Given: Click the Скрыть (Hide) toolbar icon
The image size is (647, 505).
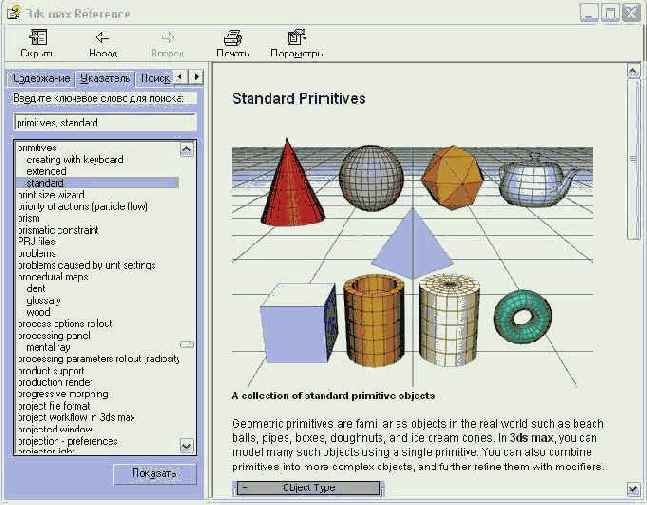Looking at the screenshot, I should (x=38, y=38).
